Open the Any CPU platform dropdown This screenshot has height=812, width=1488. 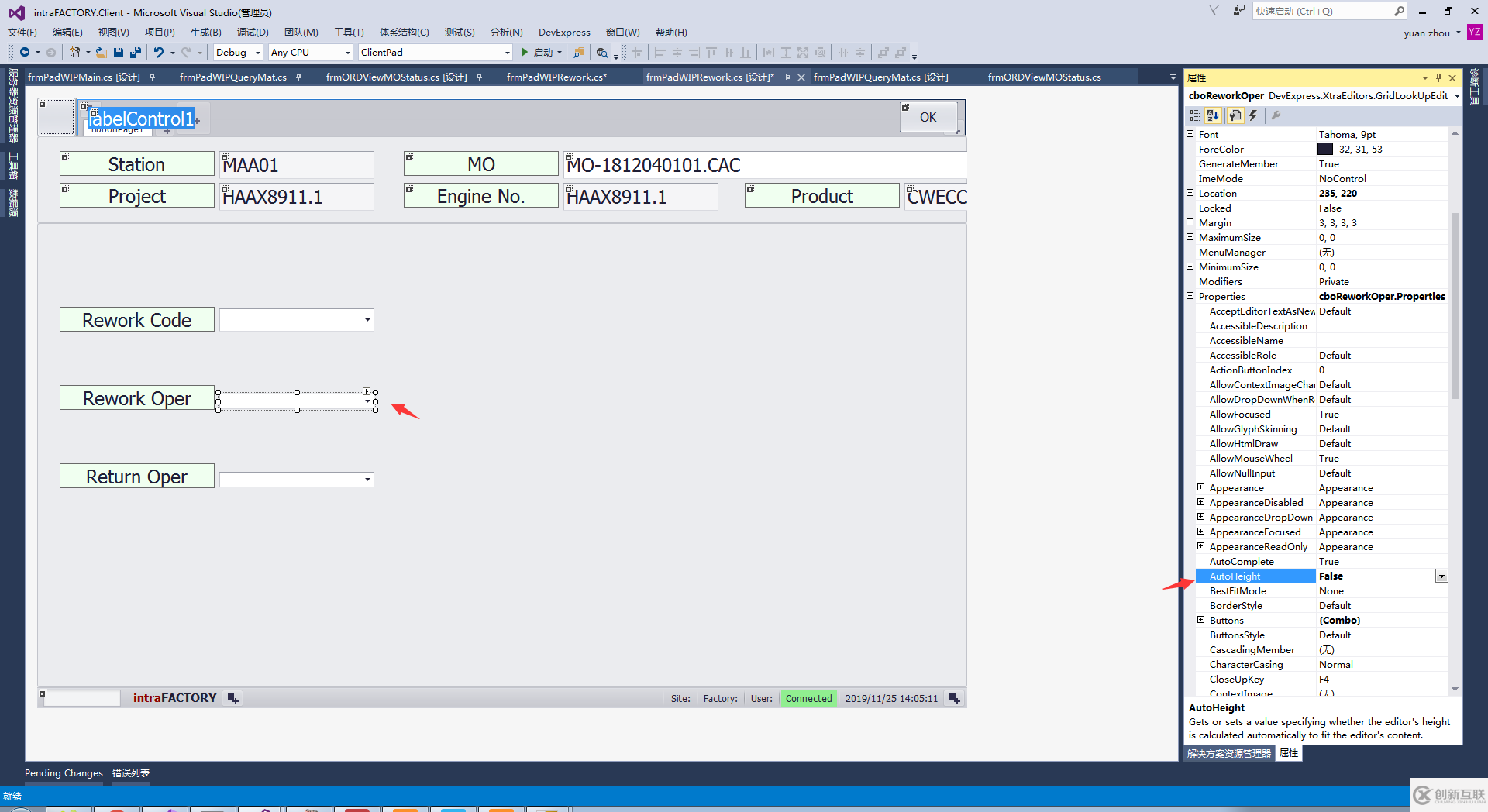click(x=347, y=53)
